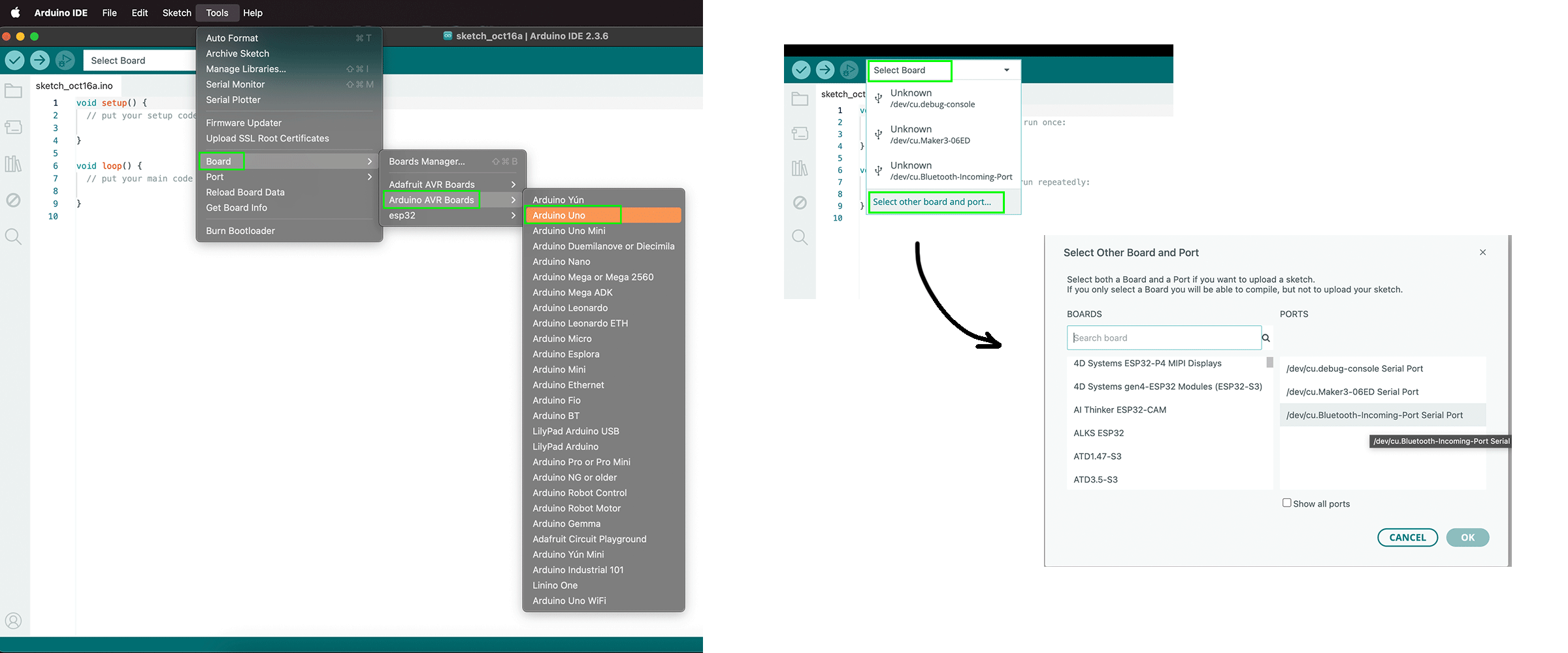Open the Sketch menu in menu bar
This screenshot has width=1568, height=653.
point(176,13)
